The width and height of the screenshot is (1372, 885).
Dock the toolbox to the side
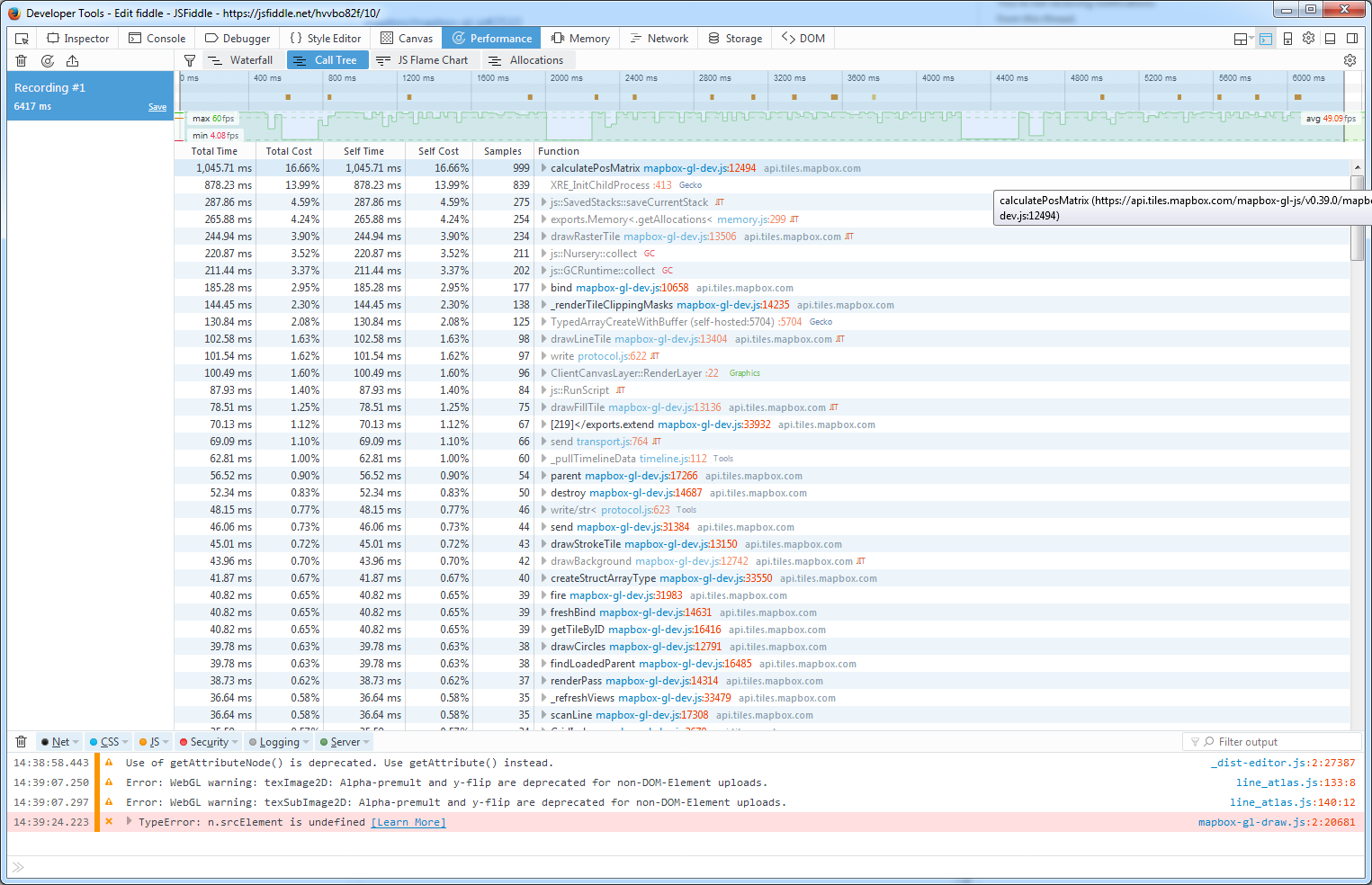(1351, 38)
